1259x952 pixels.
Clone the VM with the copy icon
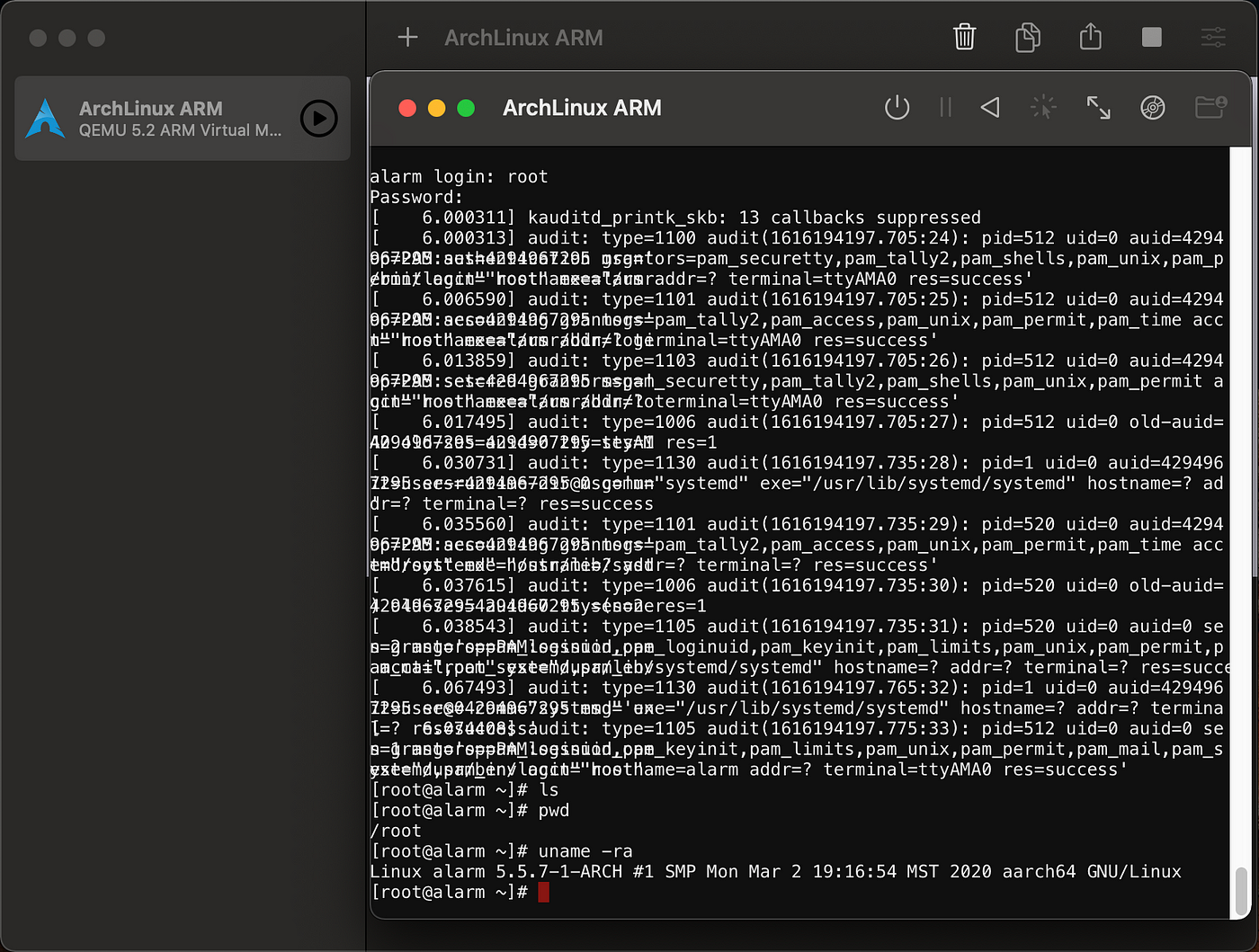pyautogui.click(x=1028, y=37)
